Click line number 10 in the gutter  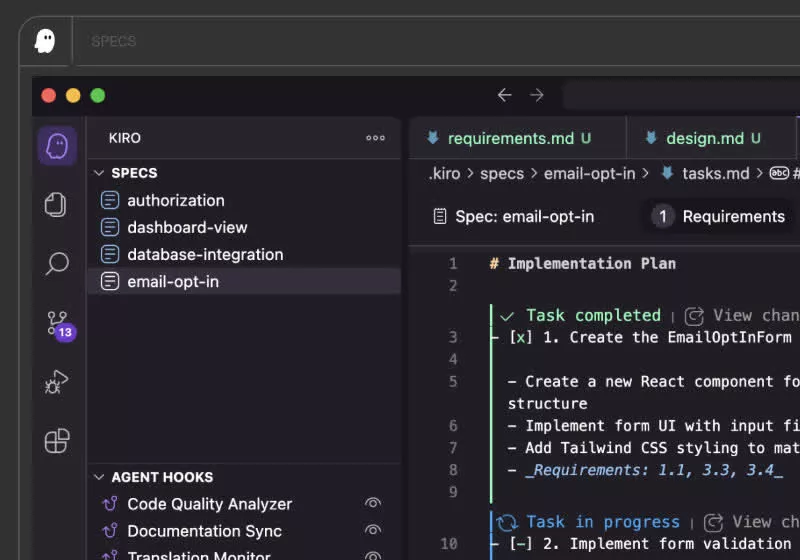(449, 544)
